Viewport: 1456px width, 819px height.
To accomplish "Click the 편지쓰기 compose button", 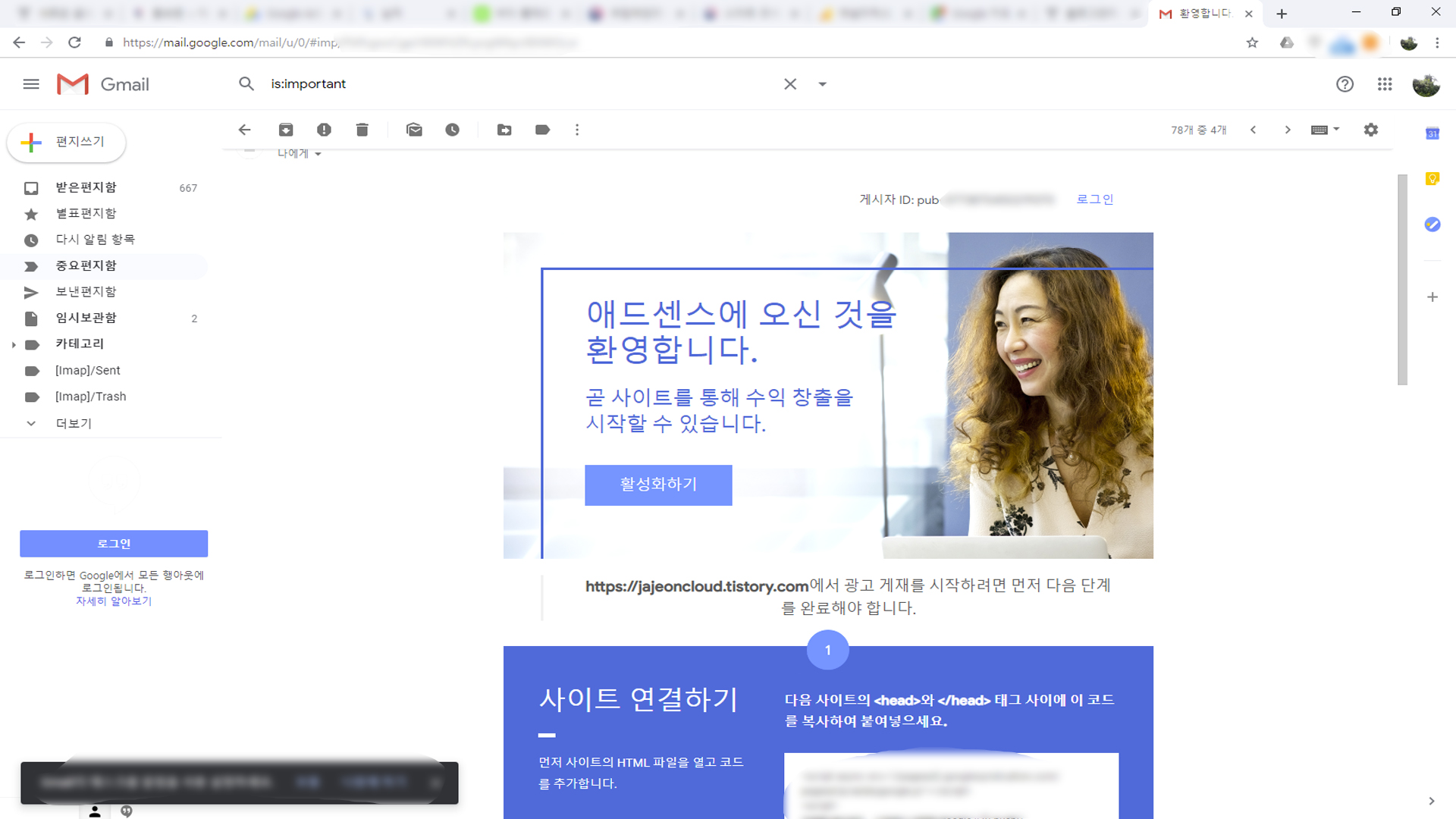I will (x=67, y=142).
